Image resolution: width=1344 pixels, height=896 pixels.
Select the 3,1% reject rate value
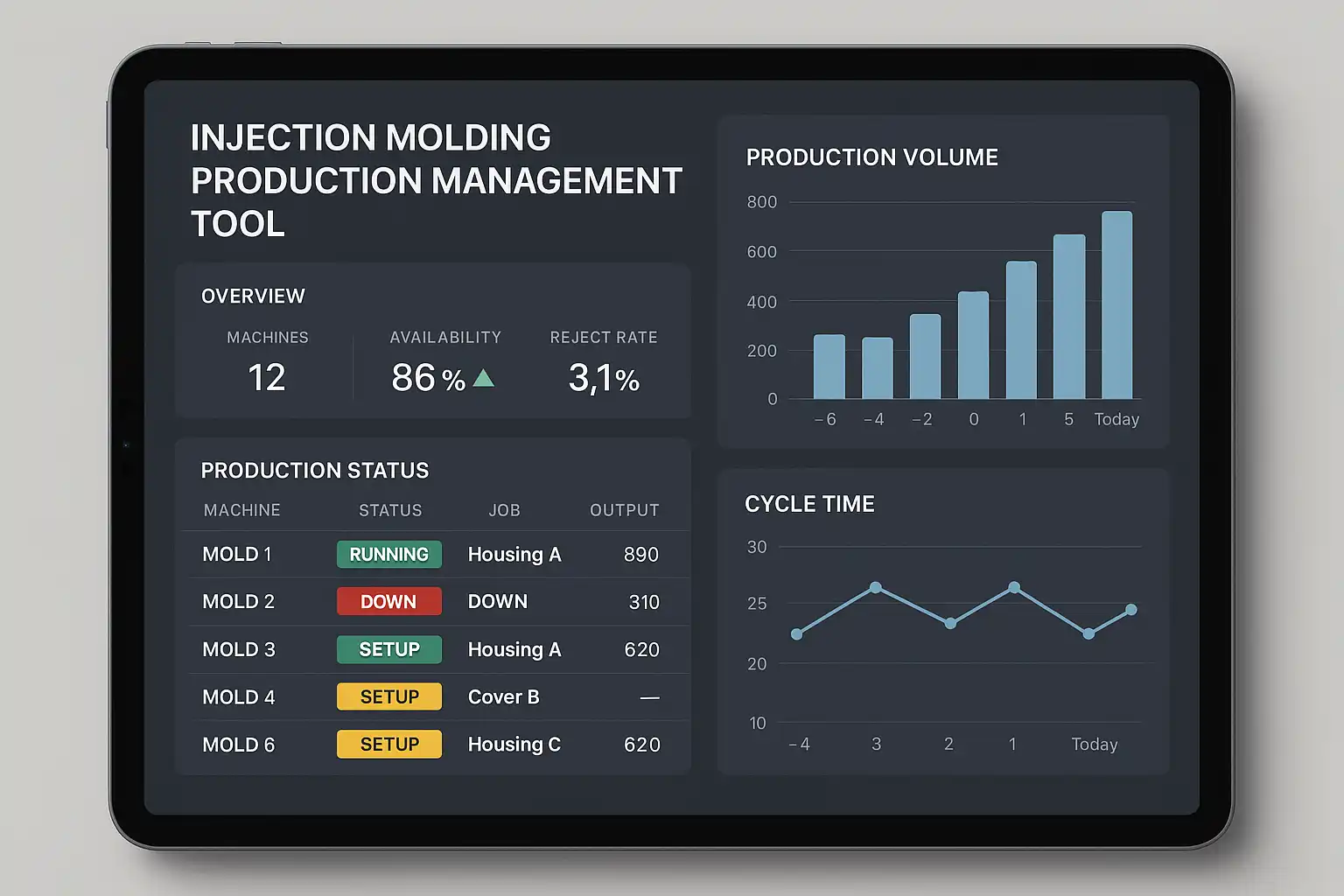pos(604,379)
